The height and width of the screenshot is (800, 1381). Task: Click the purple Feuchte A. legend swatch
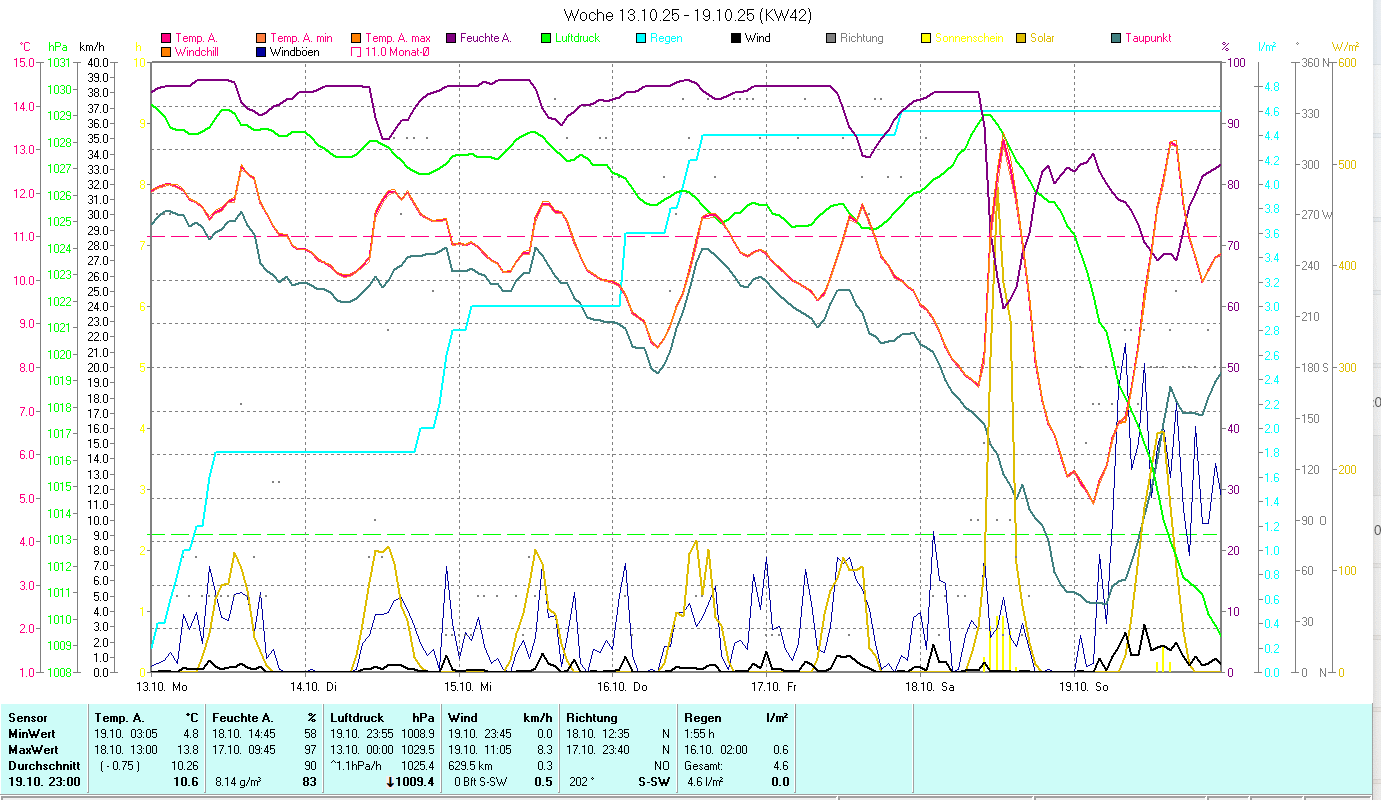coord(451,38)
